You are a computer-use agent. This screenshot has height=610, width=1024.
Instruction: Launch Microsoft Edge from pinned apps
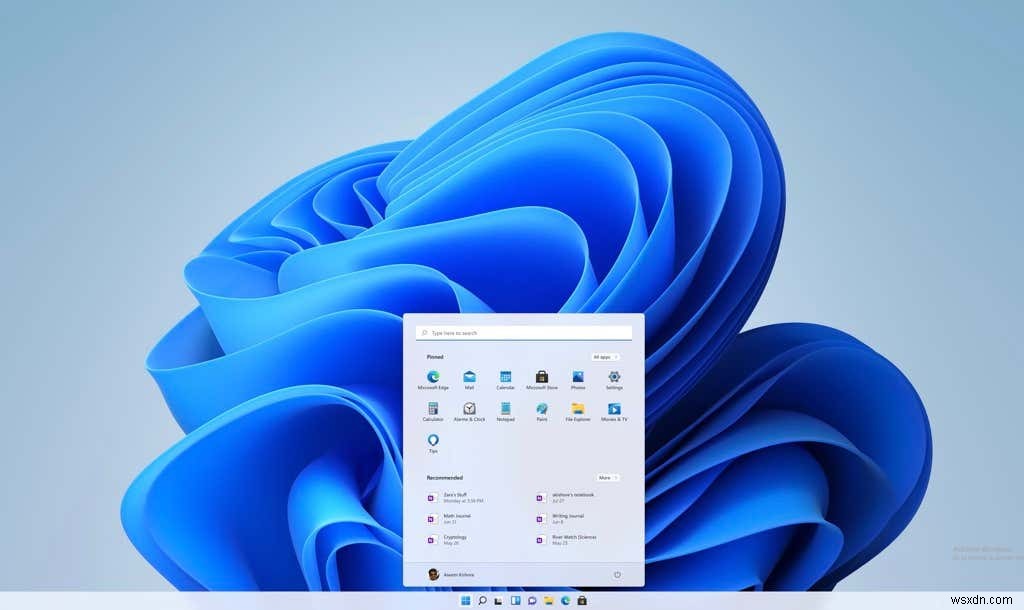432,378
